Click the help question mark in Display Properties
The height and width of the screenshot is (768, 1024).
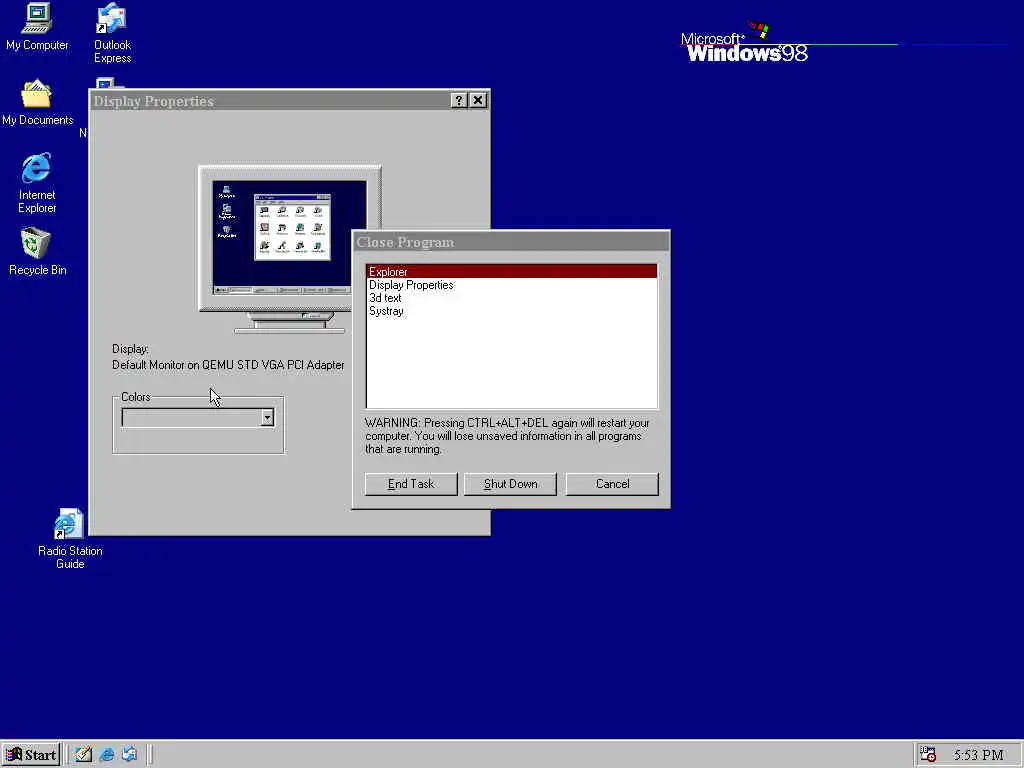point(458,100)
